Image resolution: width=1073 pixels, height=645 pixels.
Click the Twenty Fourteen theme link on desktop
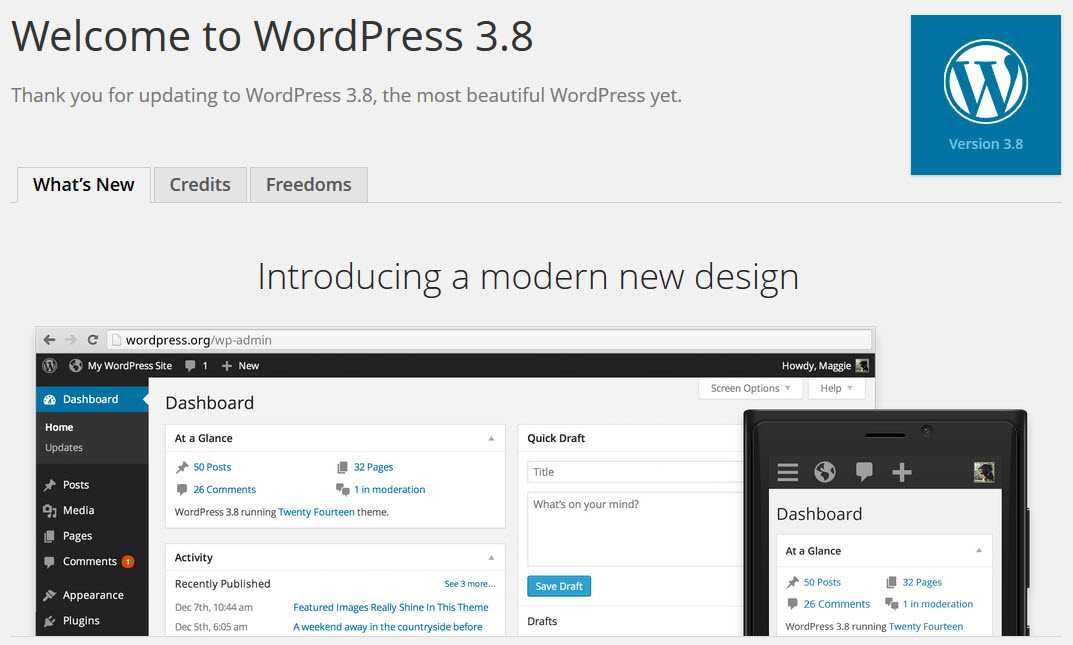(316, 512)
